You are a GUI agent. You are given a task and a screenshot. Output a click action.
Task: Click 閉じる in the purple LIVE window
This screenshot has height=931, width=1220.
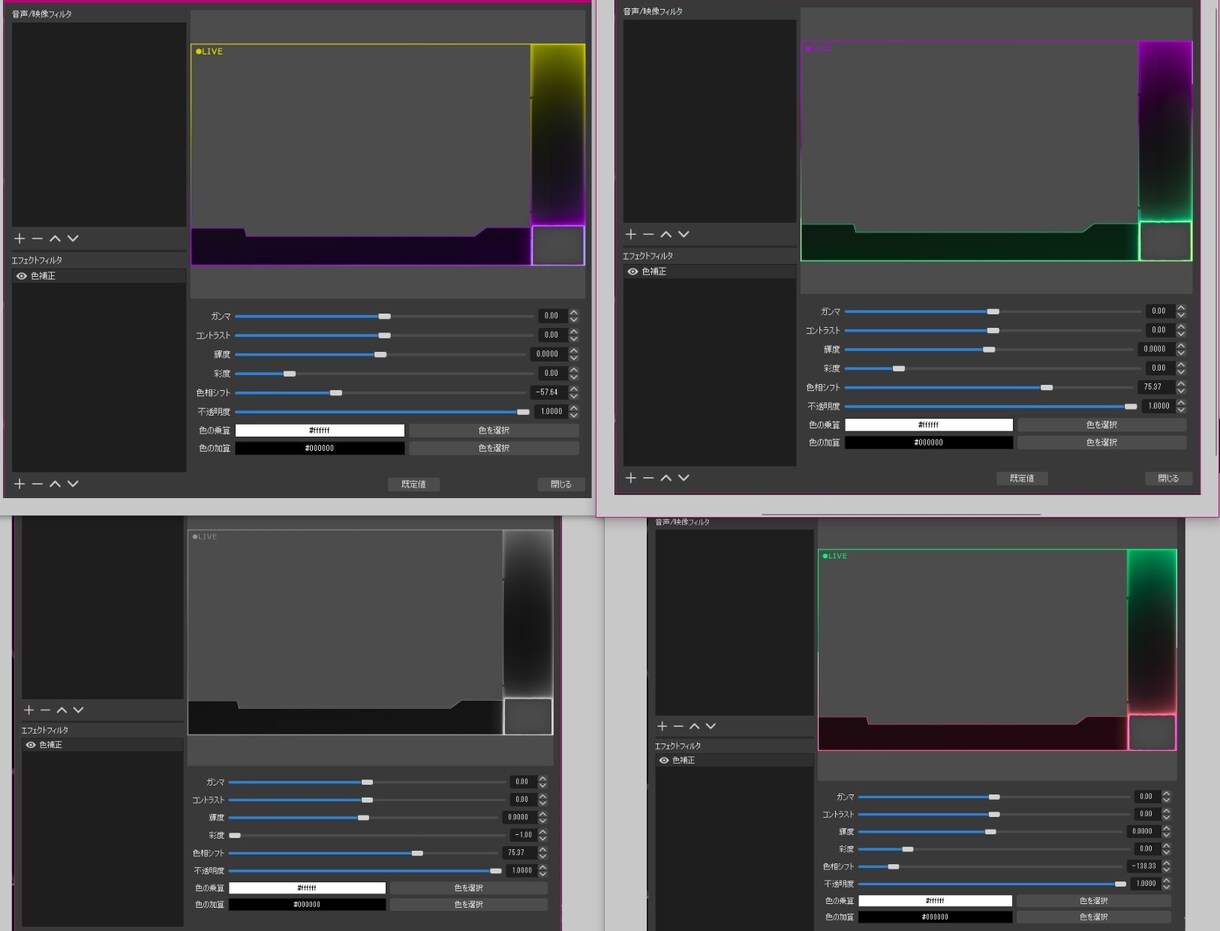(x=1168, y=478)
